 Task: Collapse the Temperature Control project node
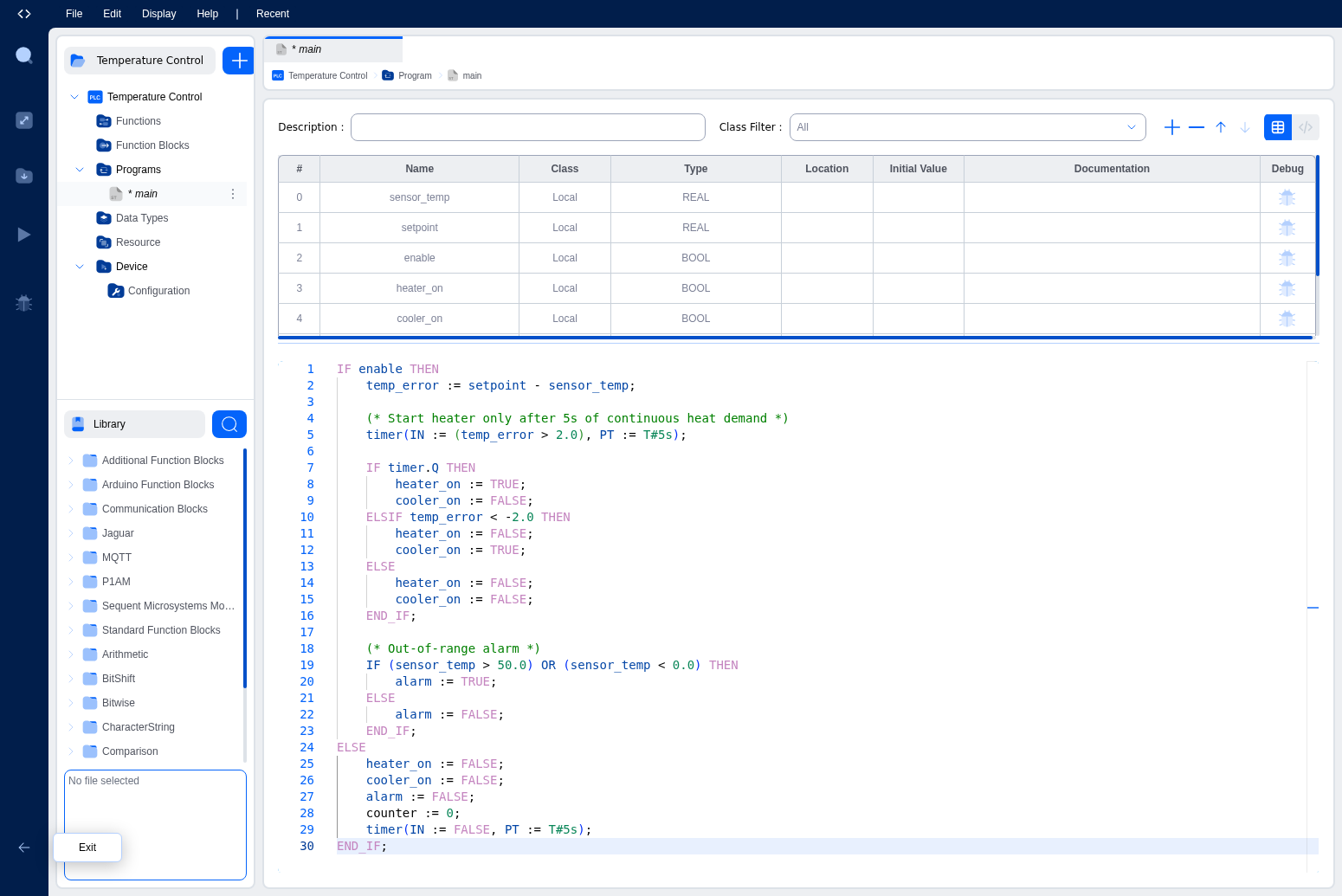pyautogui.click(x=74, y=97)
